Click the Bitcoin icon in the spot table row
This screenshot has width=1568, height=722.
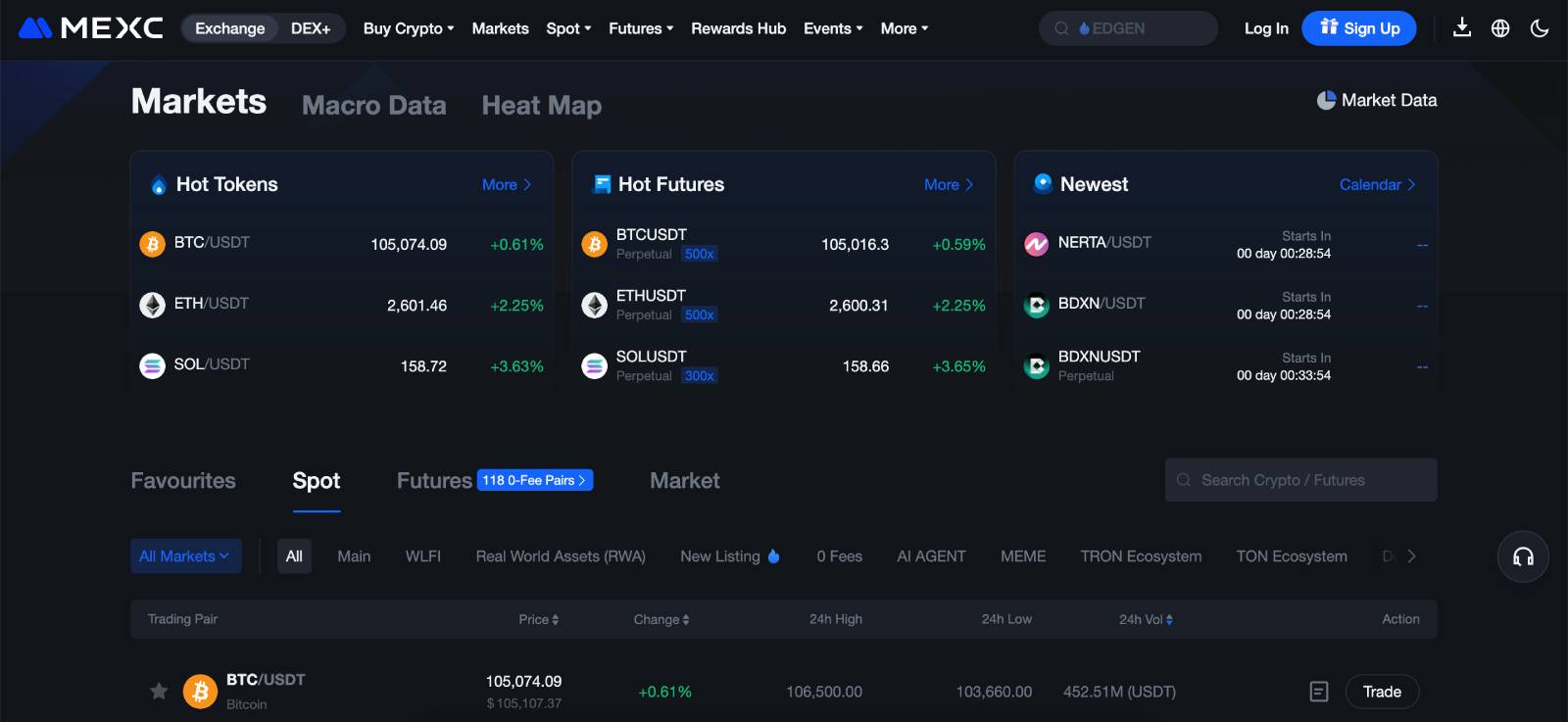pyautogui.click(x=200, y=692)
